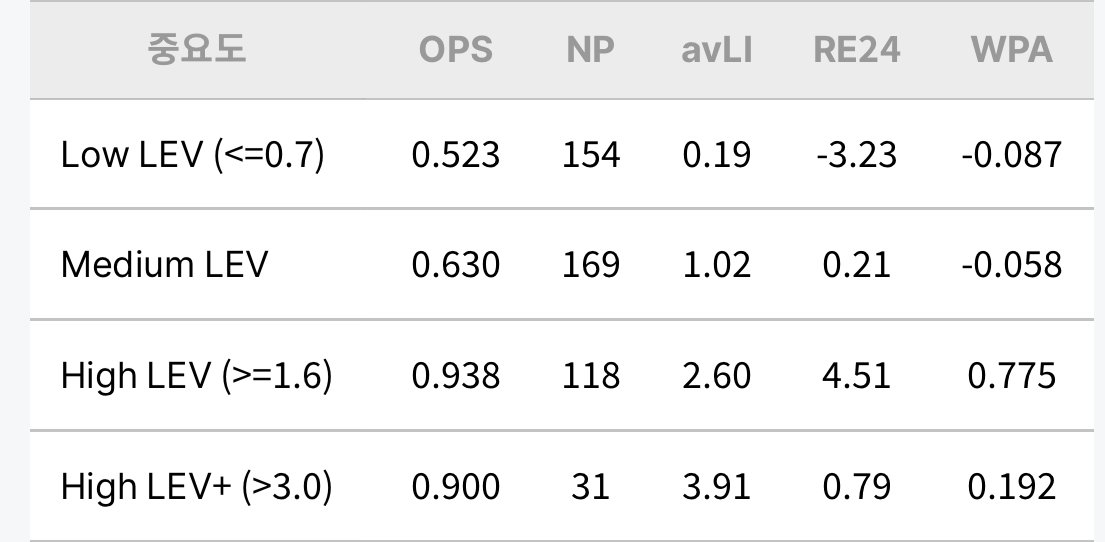Image resolution: width=1105 pixels, height=542 pixels.
Task: Click the WPA column header
Action: pyautogui.click(x=1012, y=50)
